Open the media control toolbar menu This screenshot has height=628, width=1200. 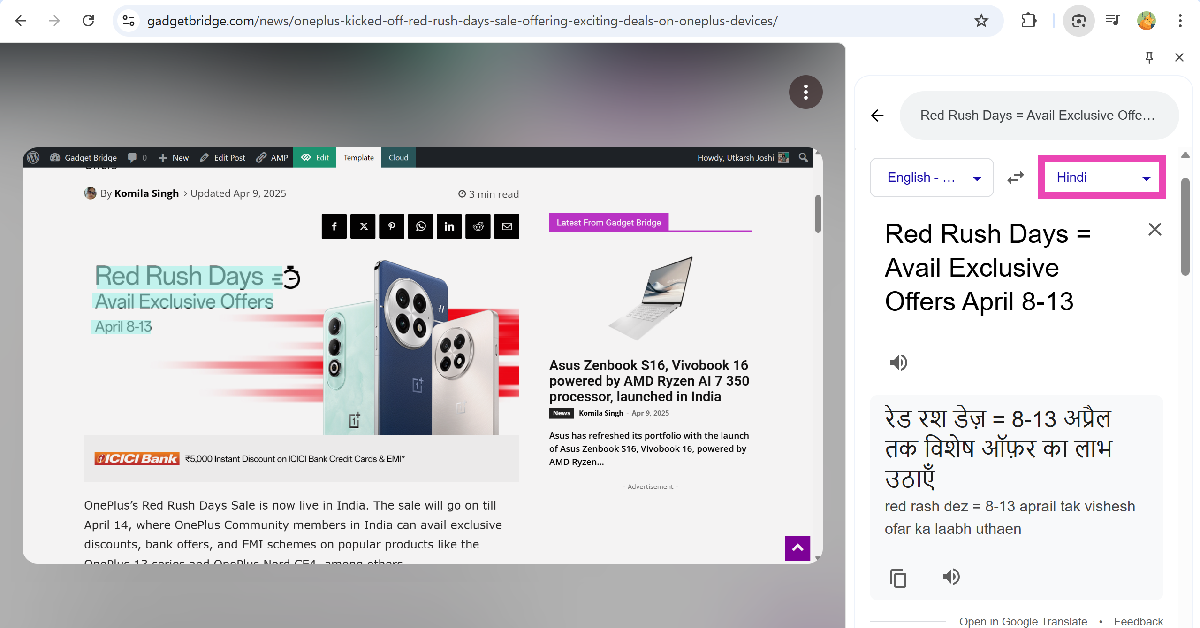pos(1112,20)
